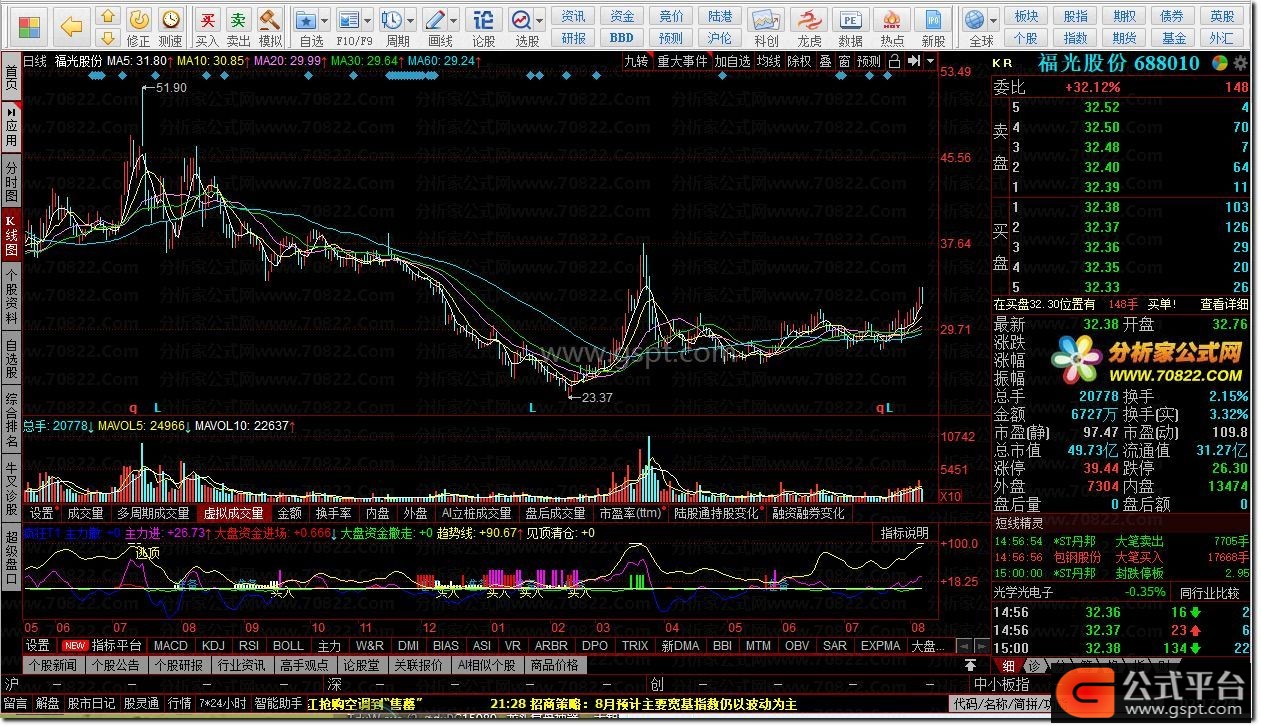The height and width of the screenshot is (726, 1261).
Task: Toggle 均线 moving average display
Action: coord(768,61)
